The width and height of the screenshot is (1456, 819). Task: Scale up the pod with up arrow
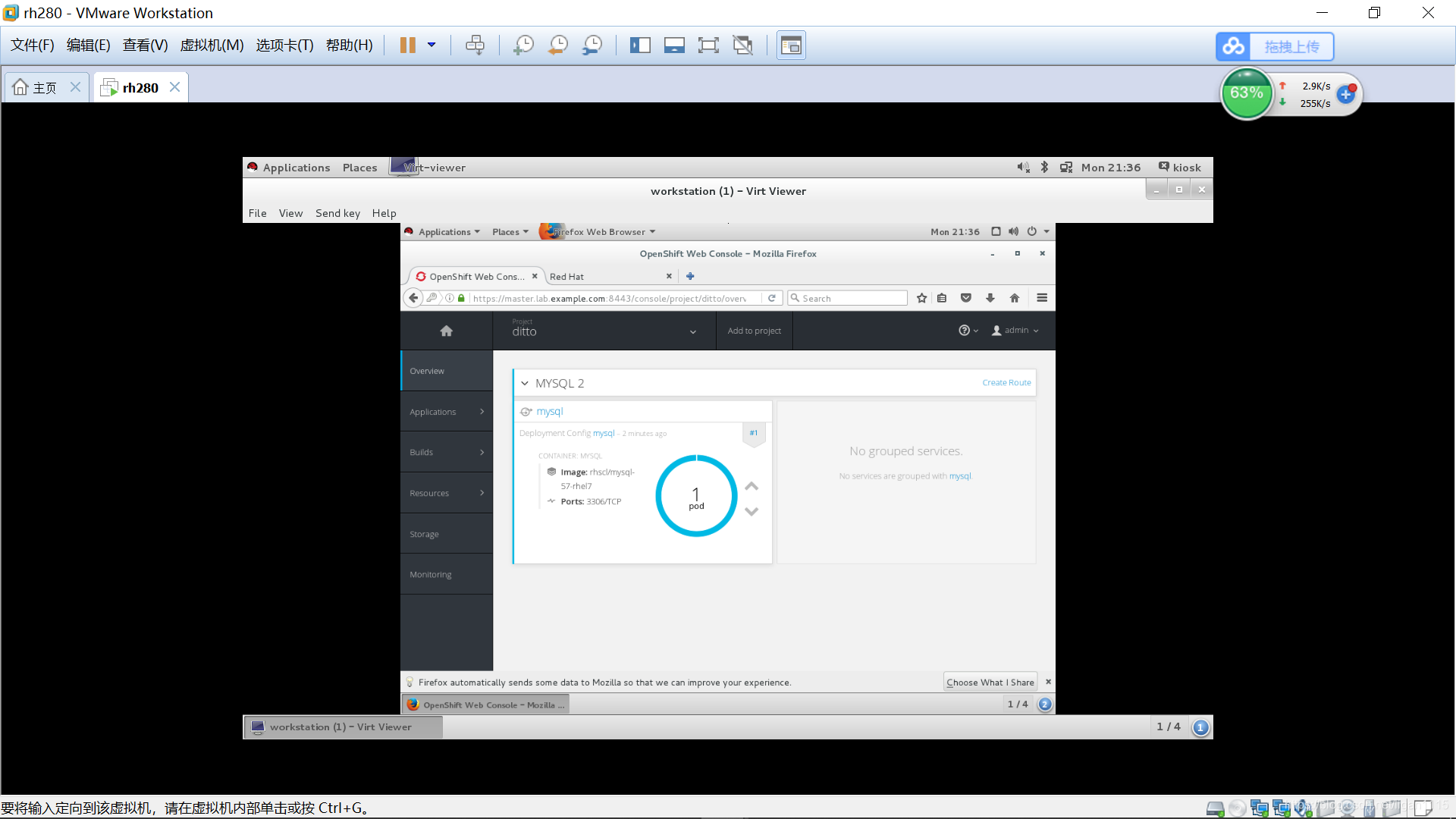point(752,486)
